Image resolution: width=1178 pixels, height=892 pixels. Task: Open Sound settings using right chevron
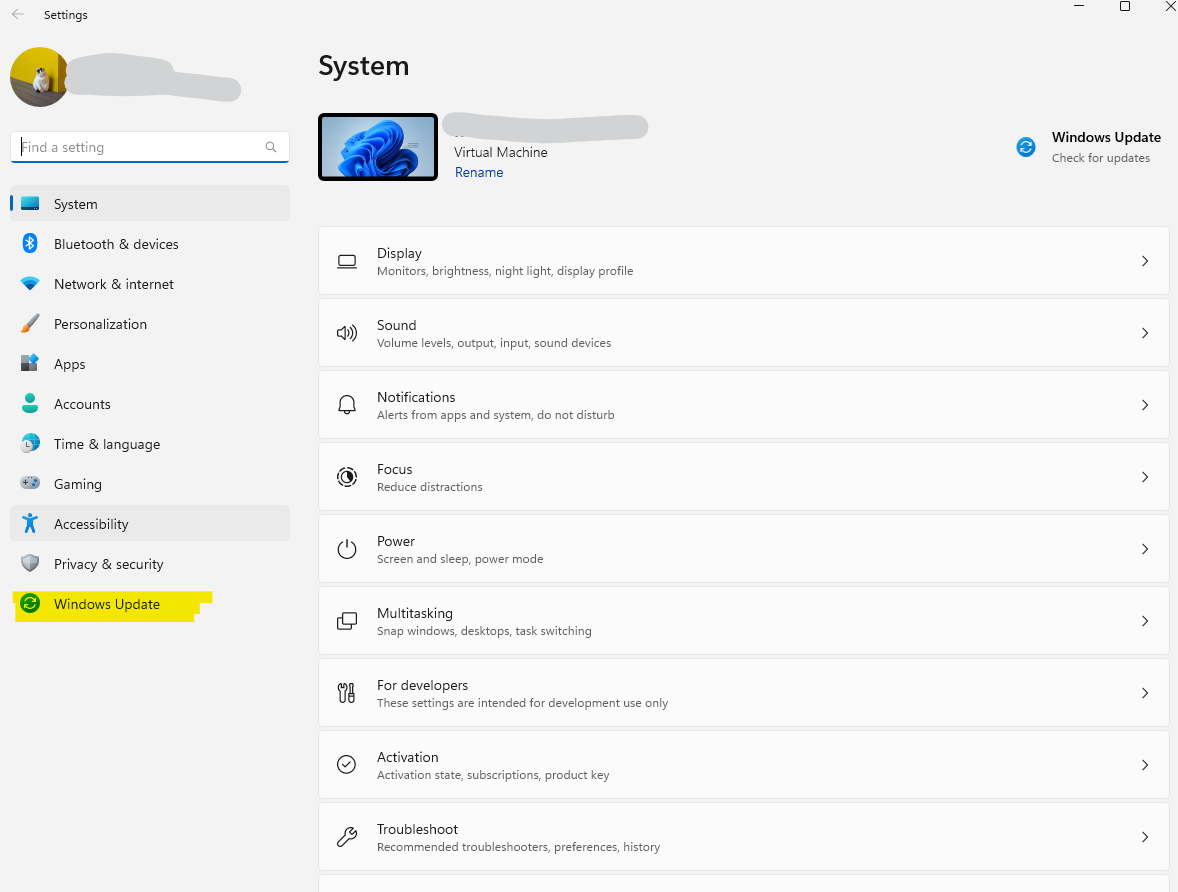(1145, 333)
